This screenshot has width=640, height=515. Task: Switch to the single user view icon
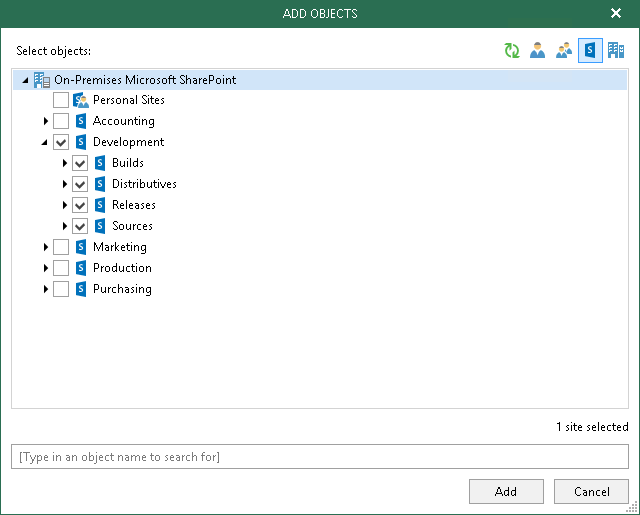pyautogui.click(x=538, y=51)
